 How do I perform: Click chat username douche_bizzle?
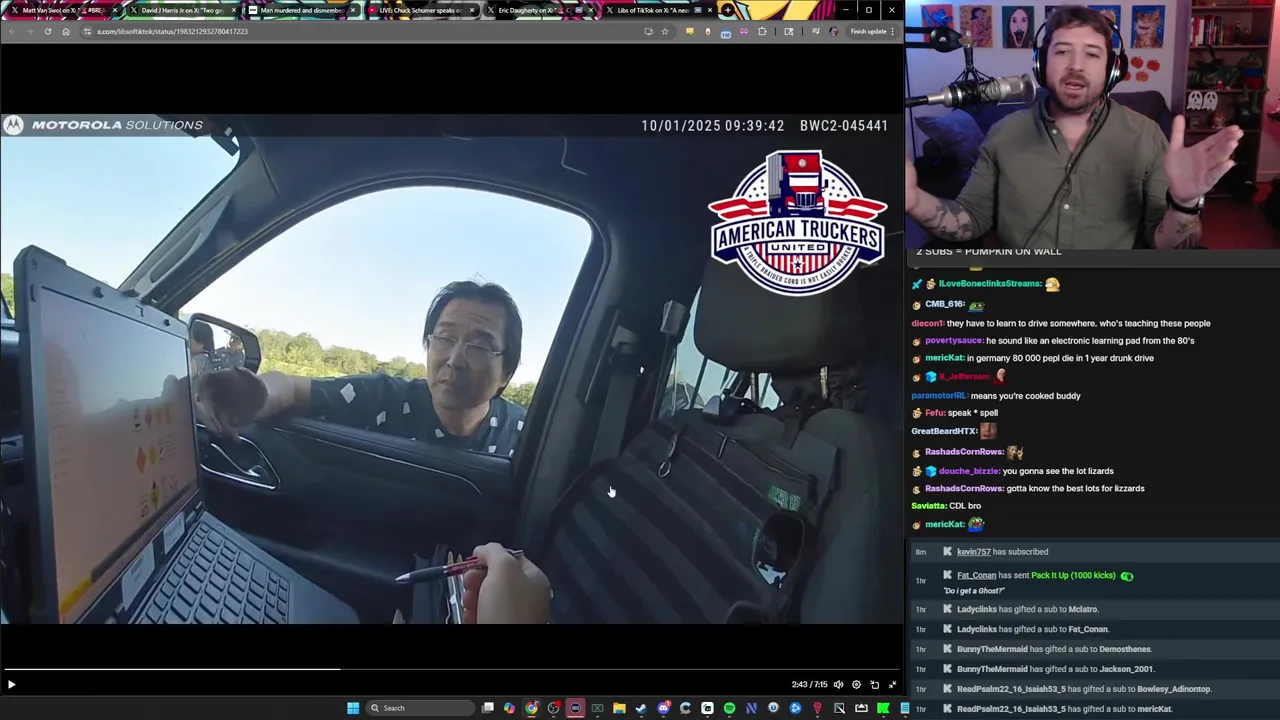[969, 471]
